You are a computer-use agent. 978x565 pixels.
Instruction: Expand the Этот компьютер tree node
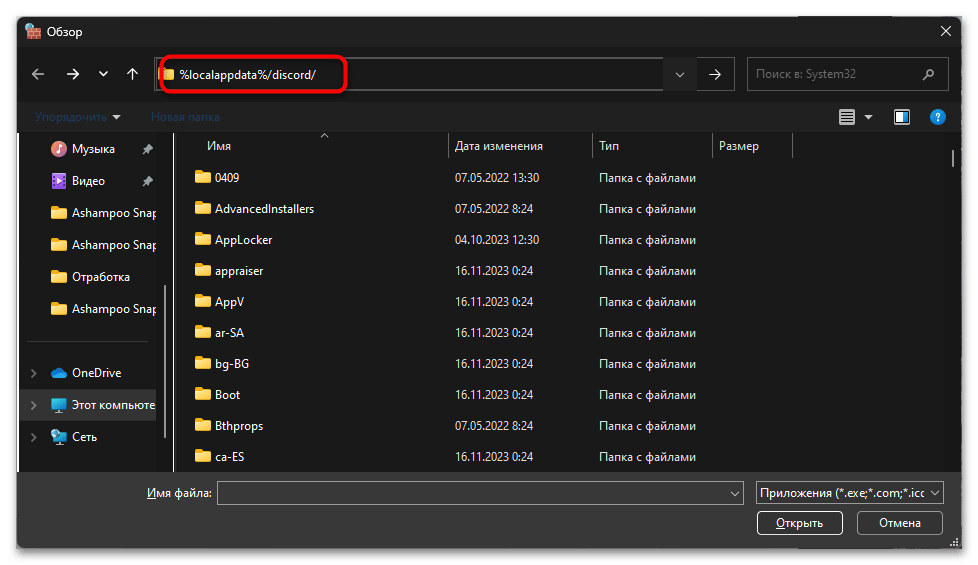34,405
